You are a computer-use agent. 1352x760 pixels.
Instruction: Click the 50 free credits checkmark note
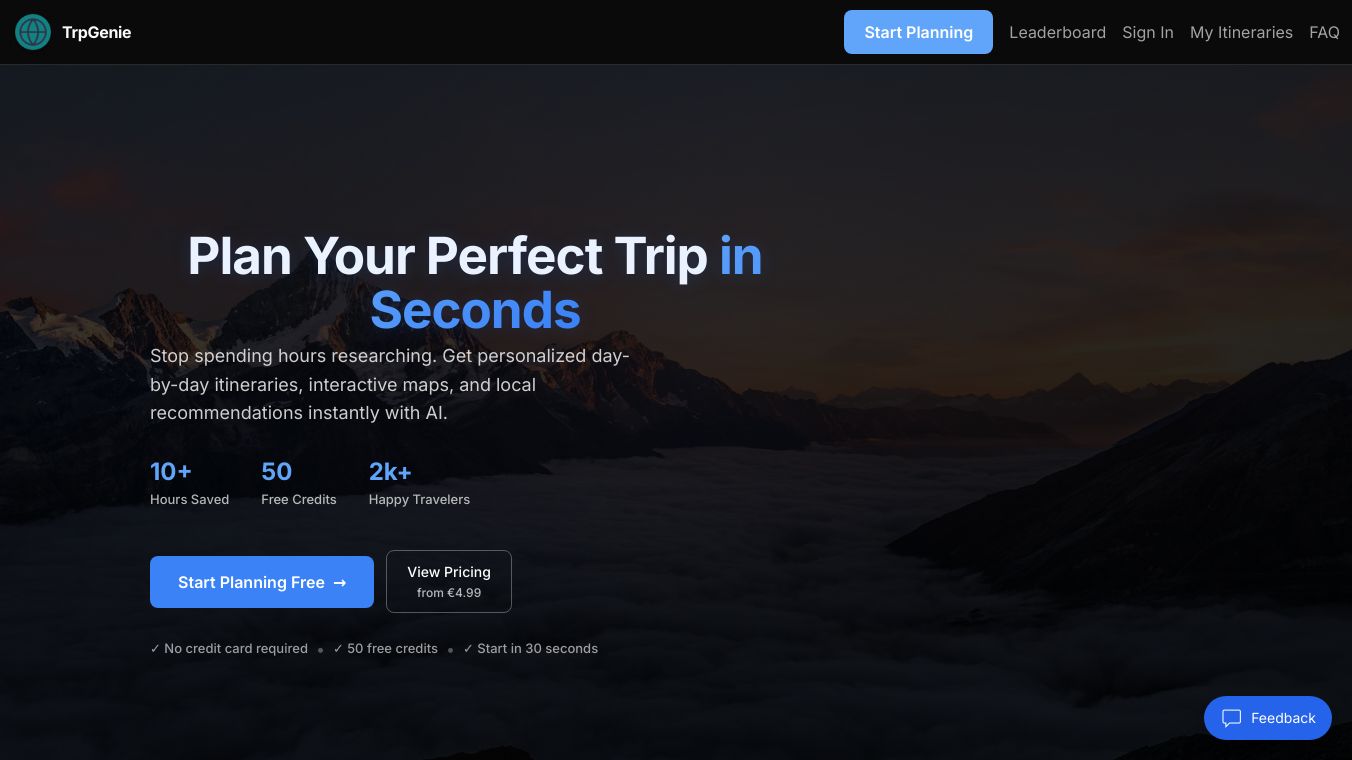(x=386, y=649)
